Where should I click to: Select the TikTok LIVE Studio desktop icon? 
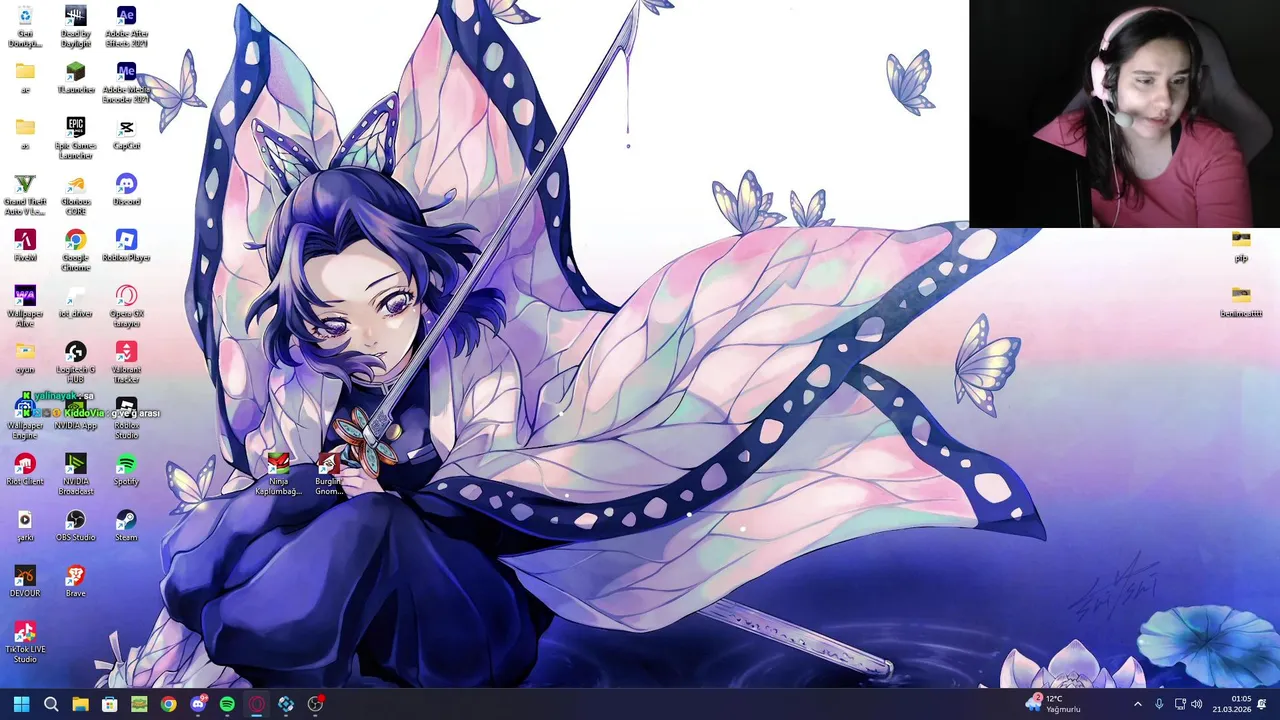click(x=25, y=643)
